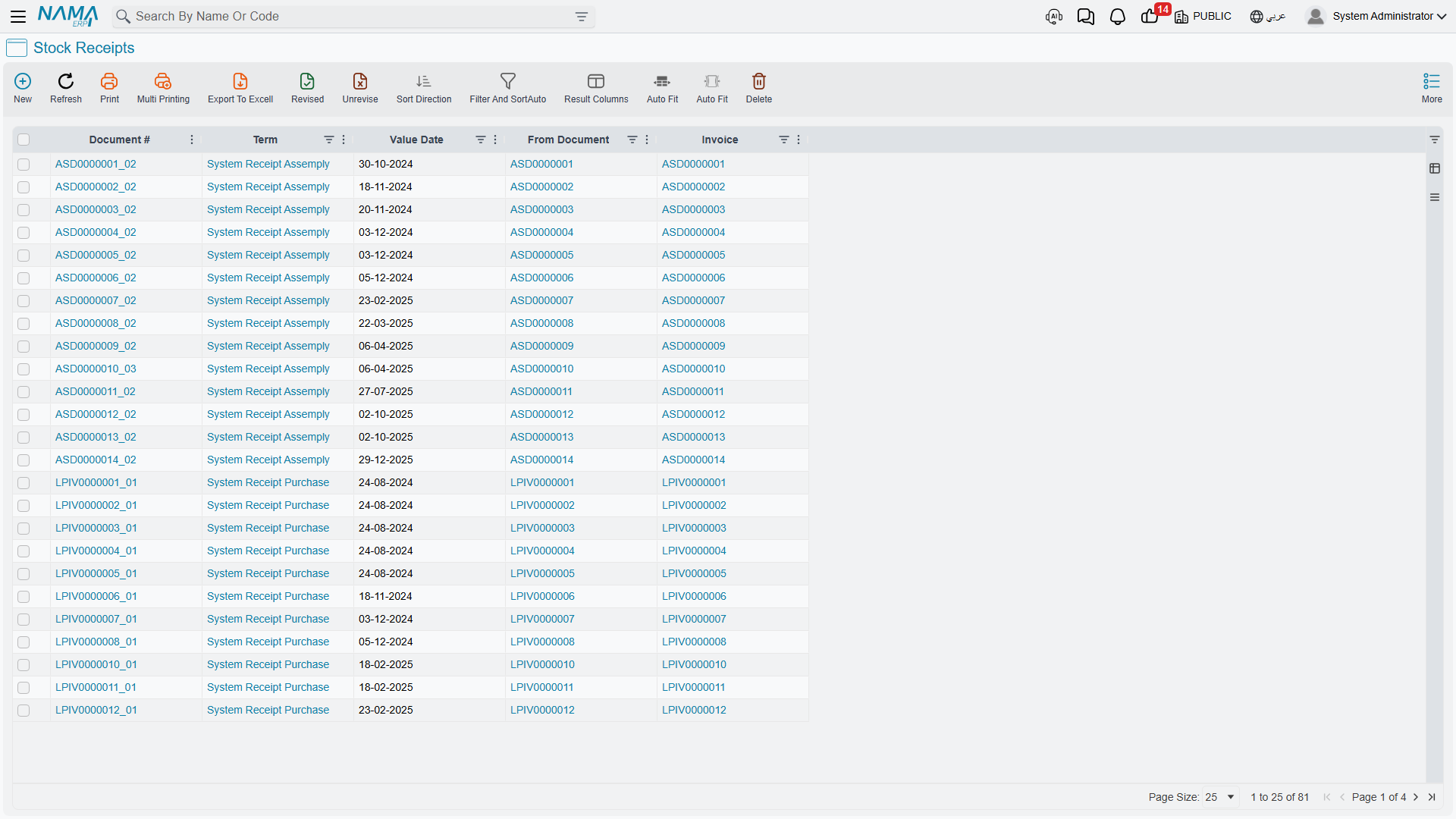
Task: Open From Document column filter
Action: click(x=632, y=140)
